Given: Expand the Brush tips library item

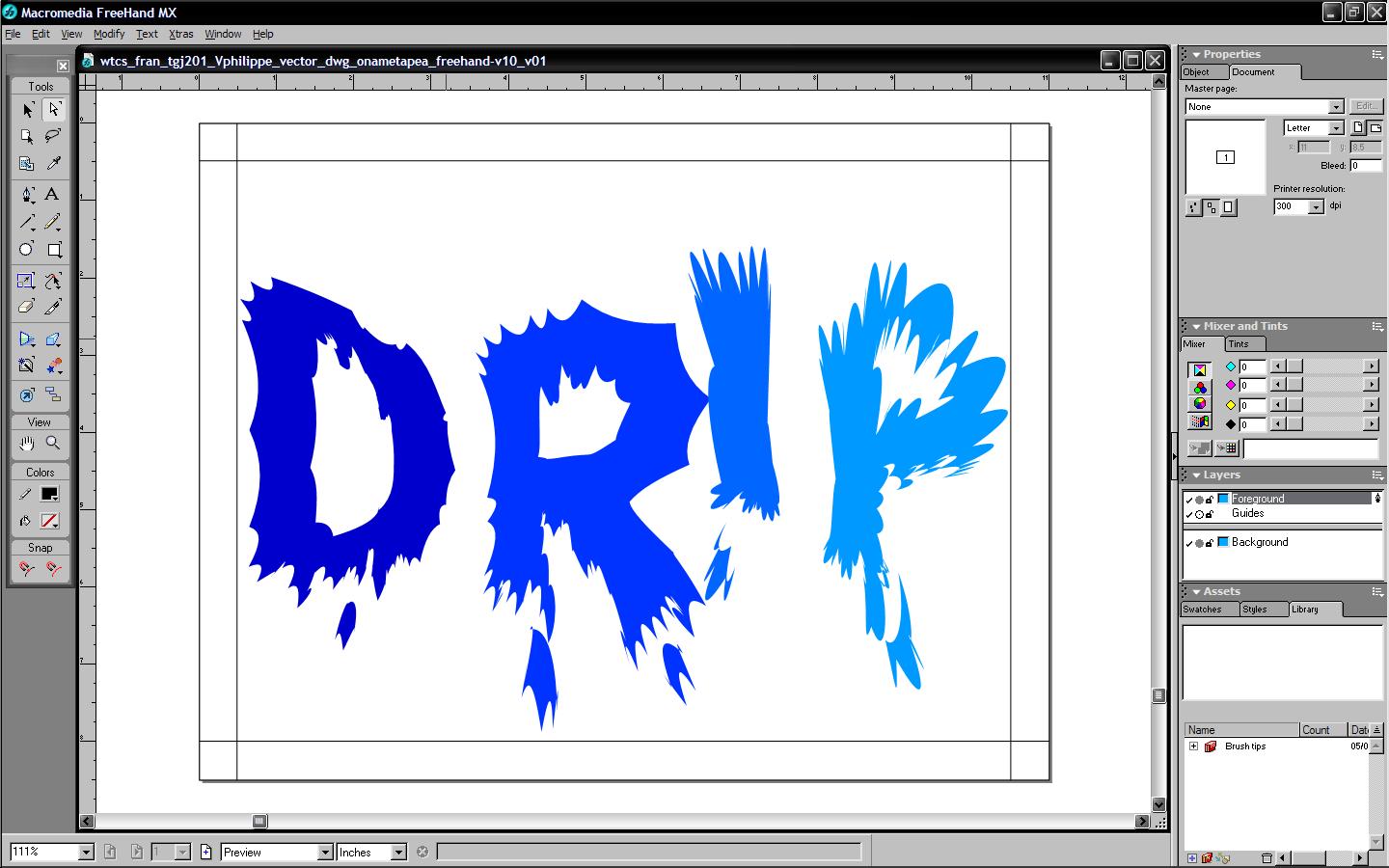Looking at the screenshot, I should tap(1193, 746).
